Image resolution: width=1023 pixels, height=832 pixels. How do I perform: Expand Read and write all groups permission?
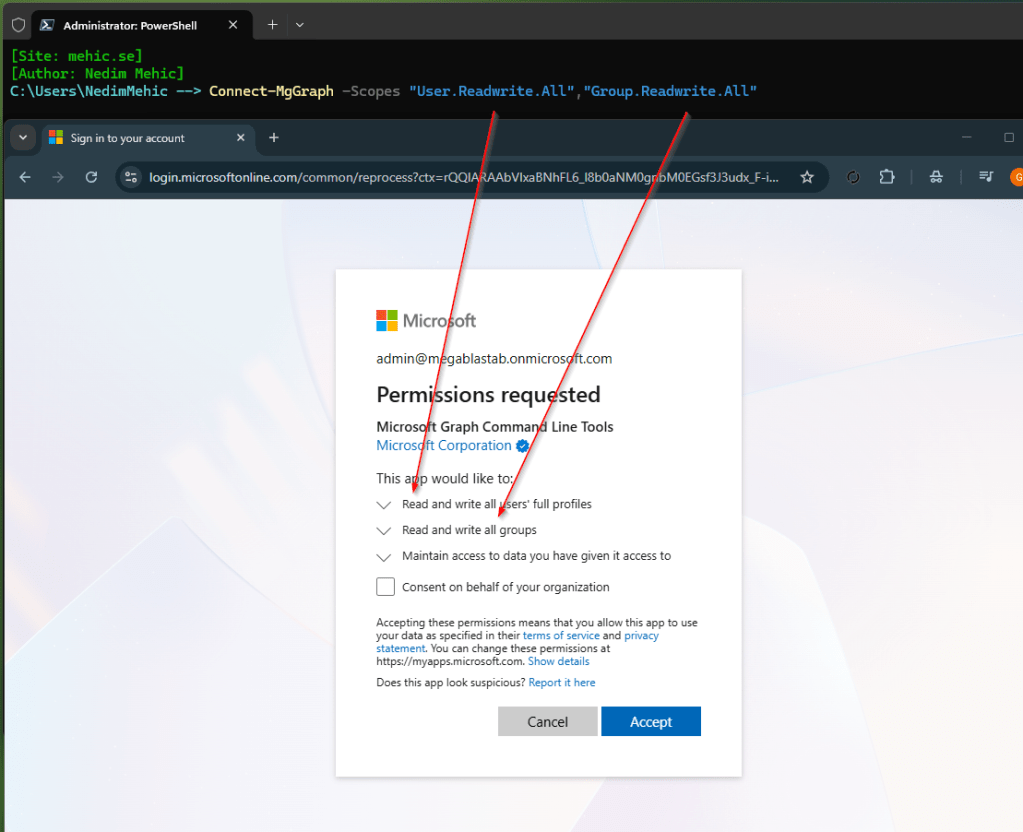click(384, 531)
